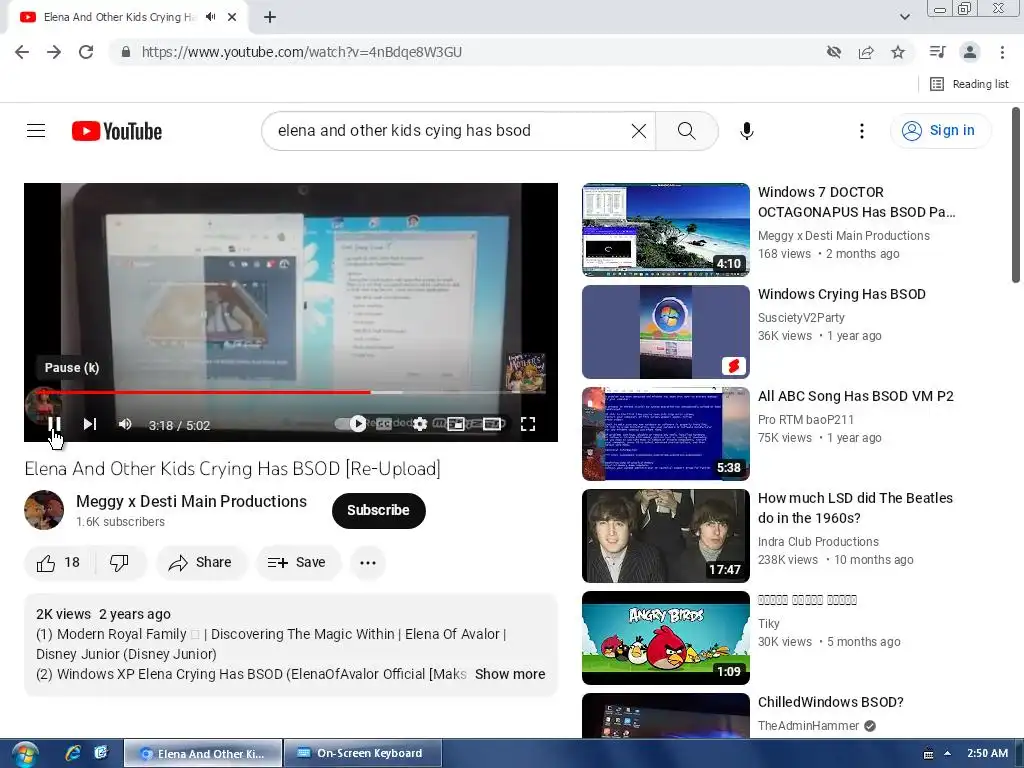Open the YouTube hamburger guide menu
This screenshot has width=1024, height=768.
click(36, 131)
